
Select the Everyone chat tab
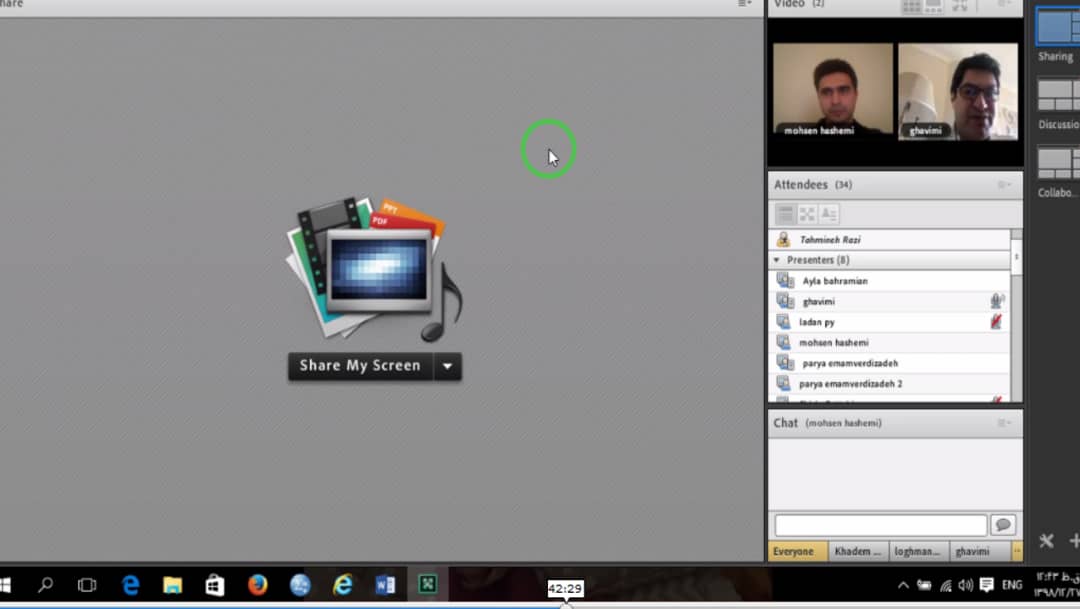(794, 551)
